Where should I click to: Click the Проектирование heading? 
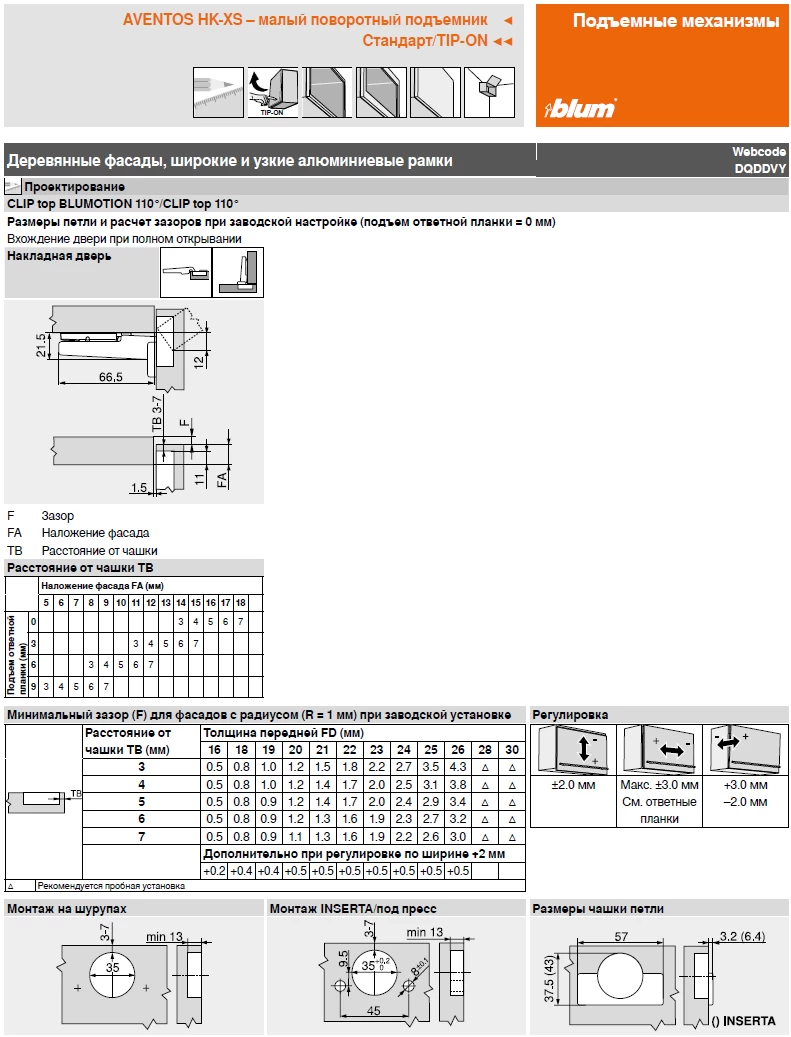tap(74, 187)
